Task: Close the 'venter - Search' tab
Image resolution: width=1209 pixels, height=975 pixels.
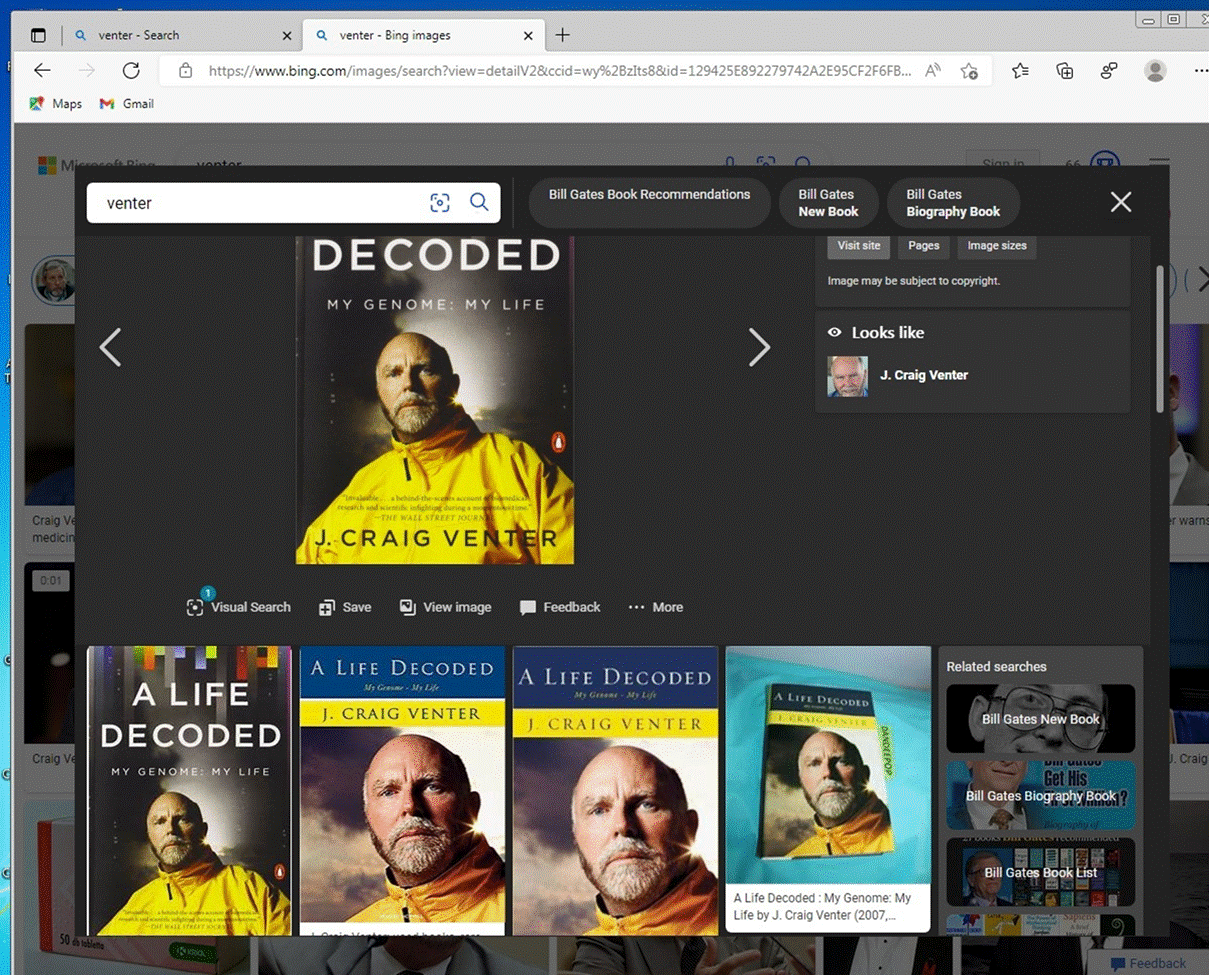Action: (287, 35)
